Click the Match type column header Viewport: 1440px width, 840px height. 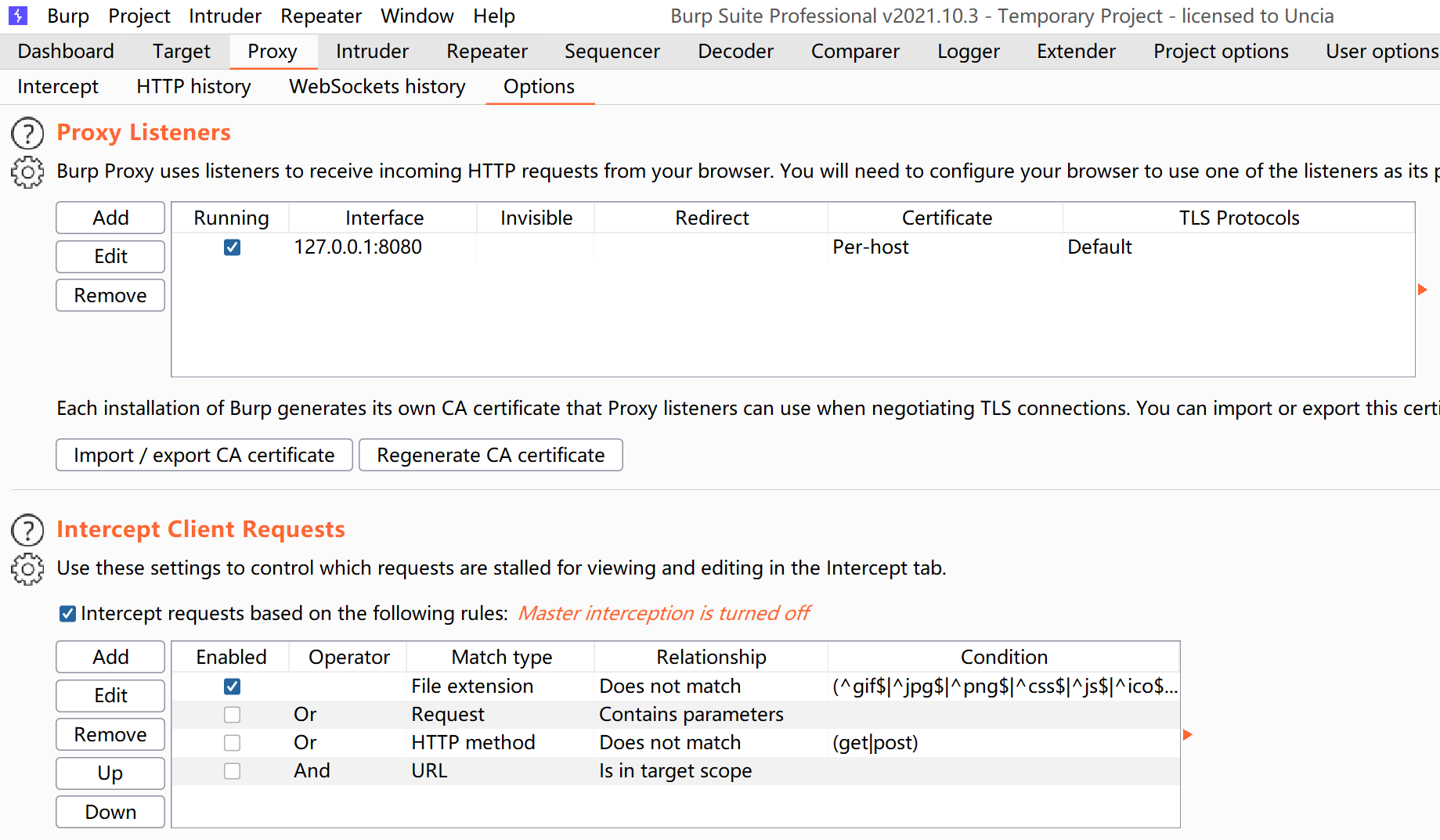pyautogui.click(x=501, y=658)
